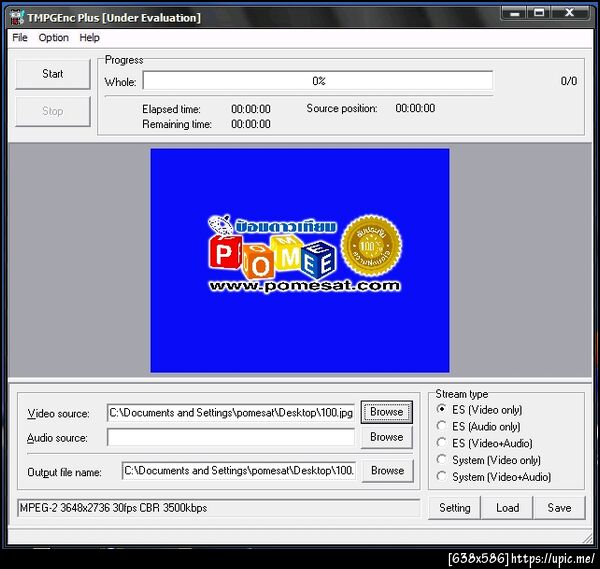Open the Help menu
Viewport: 600px width, 569px height.
(x=90, y=37)
